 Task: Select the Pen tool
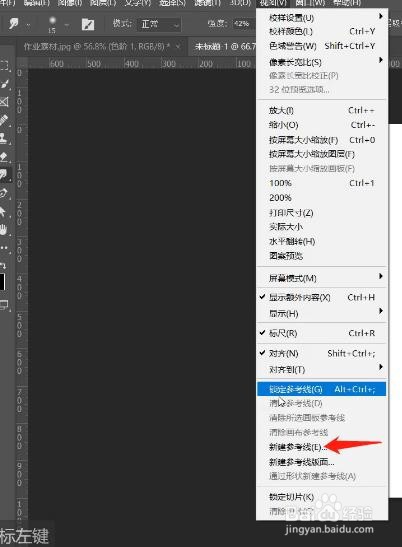point(4,193)
